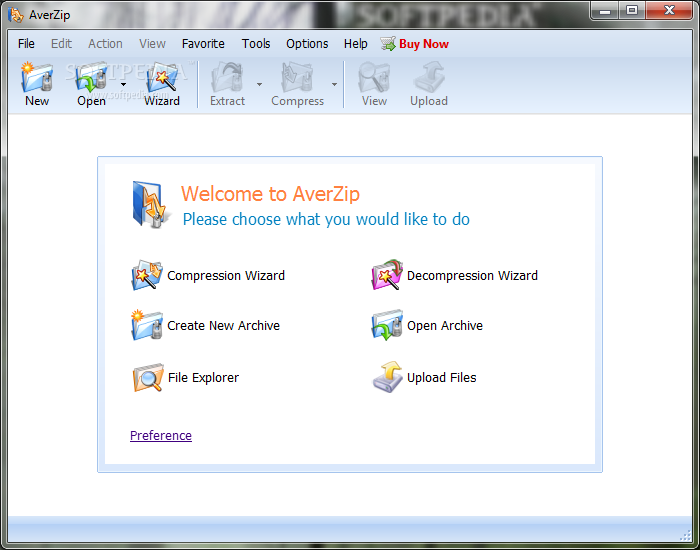Click the shopping cart icon beside Buy Now
Image resolution: width=700 pixels, height=550 pixels.
click(388, 44)
